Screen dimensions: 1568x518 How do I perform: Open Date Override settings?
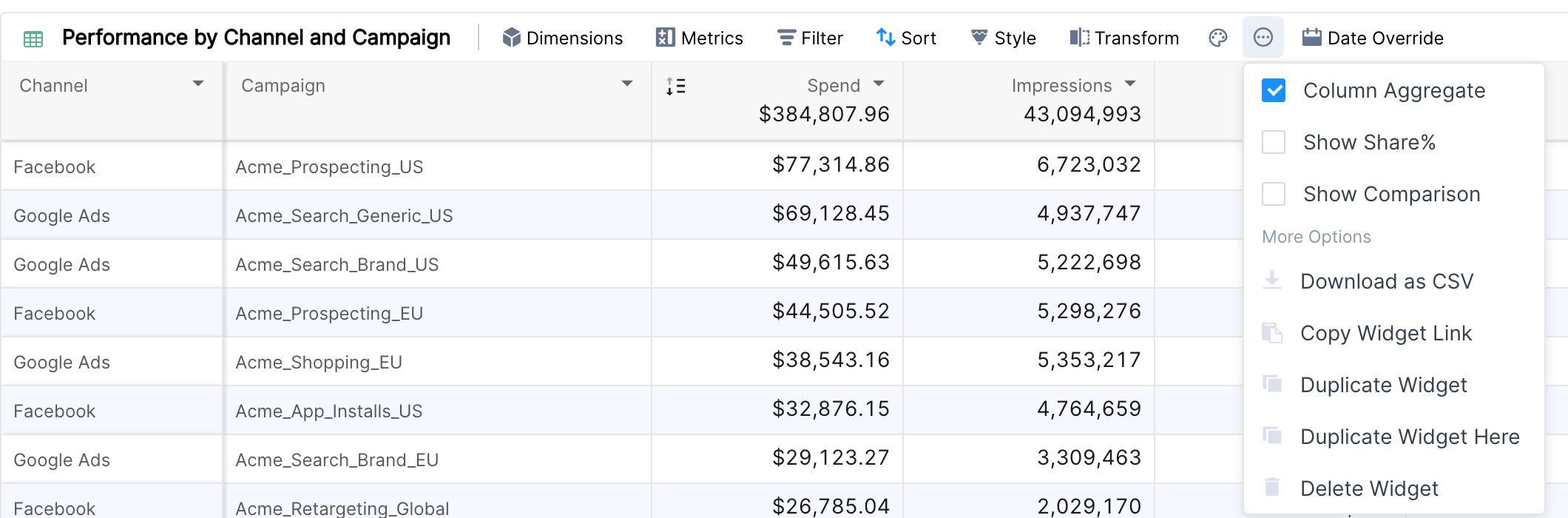click(1373, 38)
